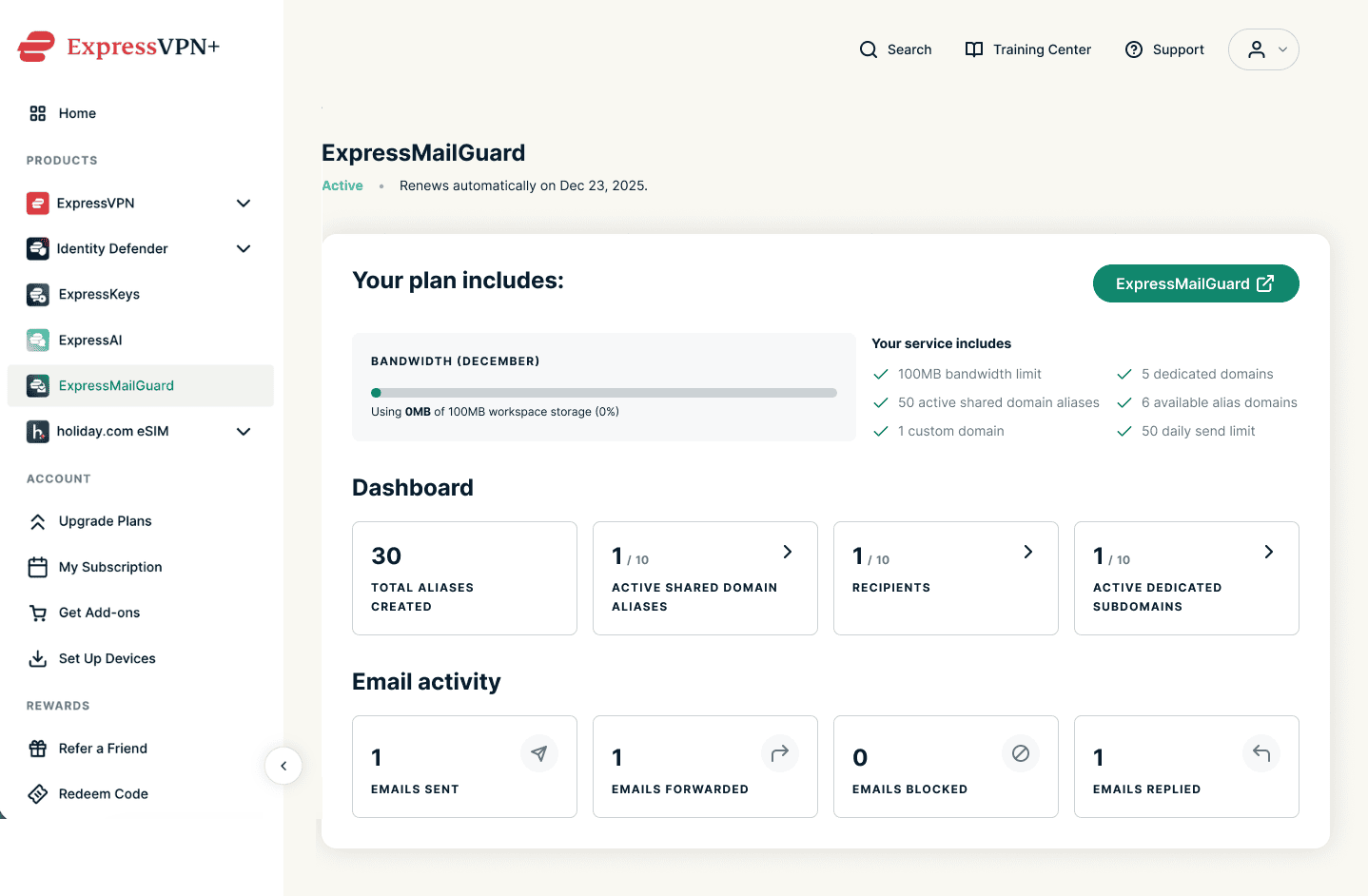This screenshot has height=896, width=1368.
Task: Click the Get Add-ons cart icon
Action: click(x=38, y=613)
